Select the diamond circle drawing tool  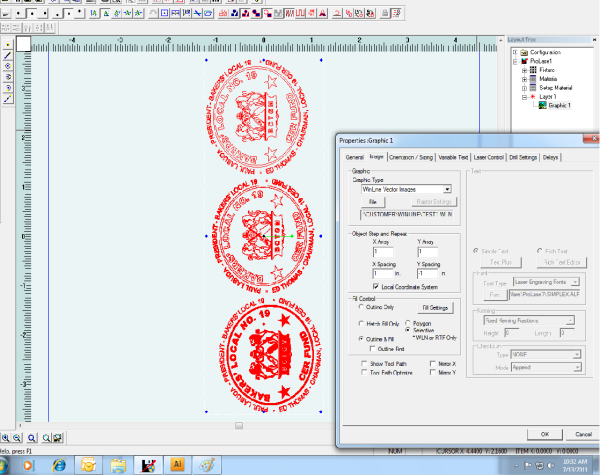7,66
